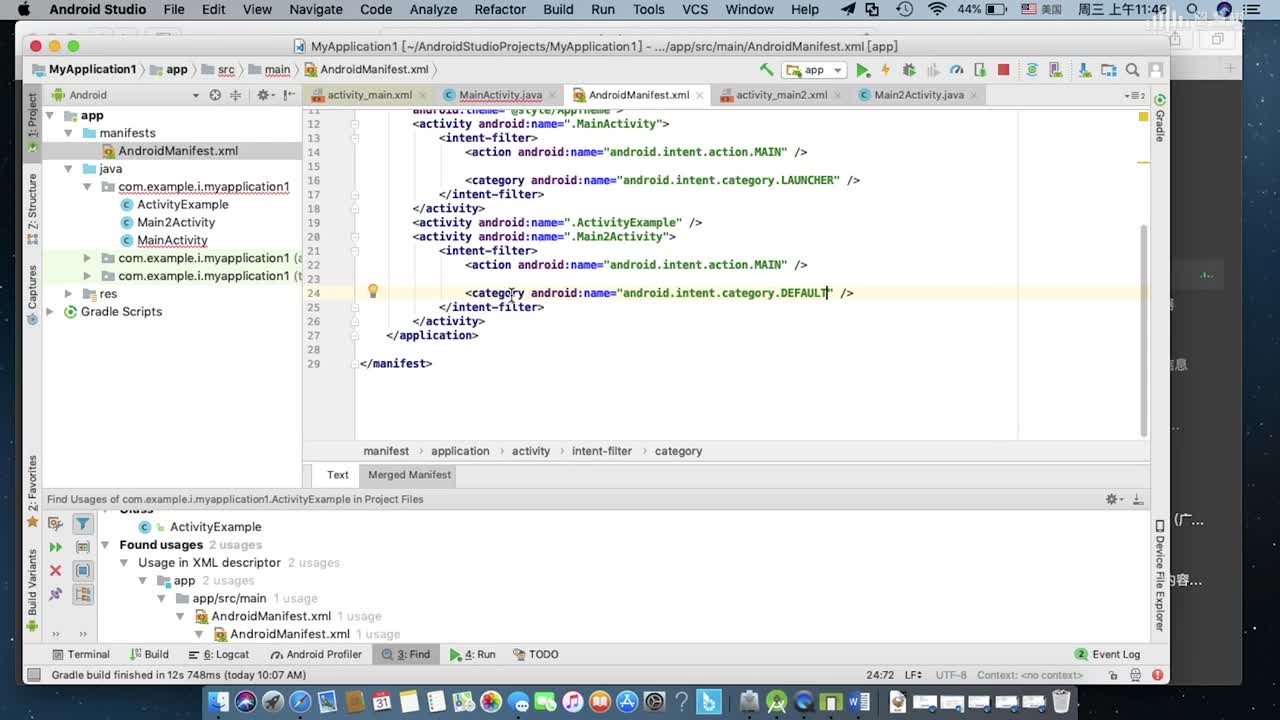Open the Terminal tool window

pos(79,654)
